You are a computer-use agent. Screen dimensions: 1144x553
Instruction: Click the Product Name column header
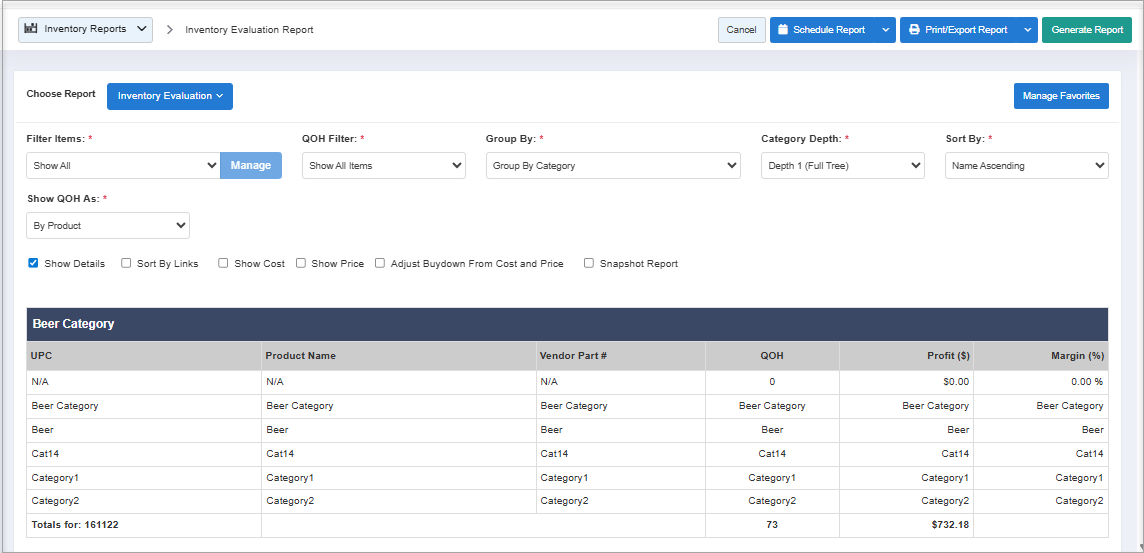click(301, 356)
